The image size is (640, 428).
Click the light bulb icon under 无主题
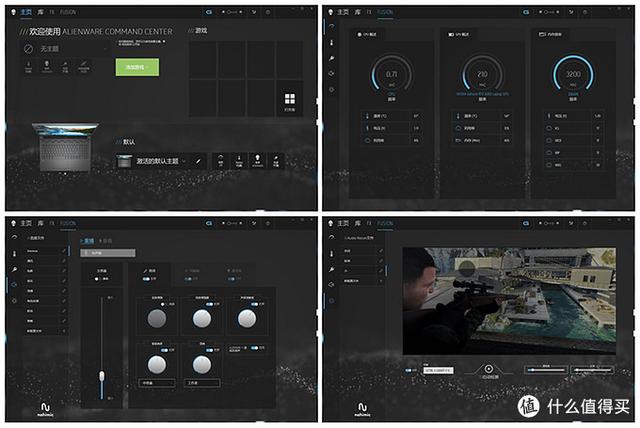click(x=47, y=66)
